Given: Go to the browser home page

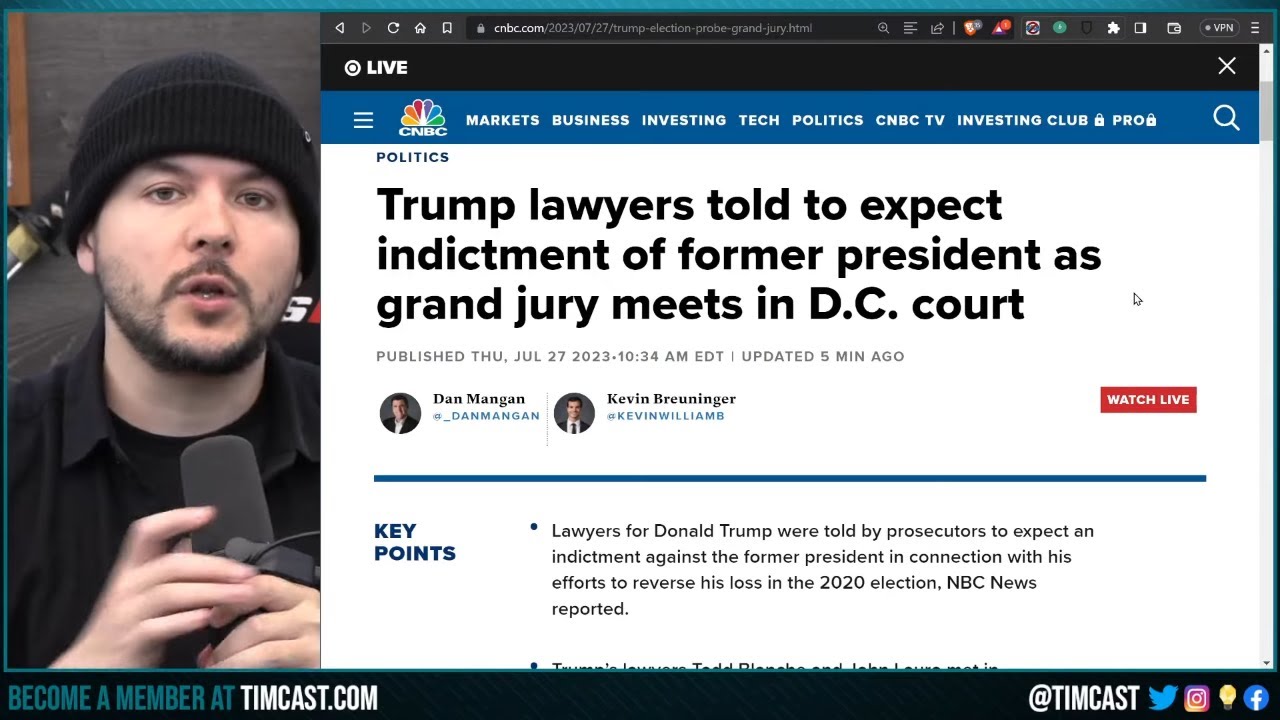Looking at the screenshot, I should tap(420, 28).
